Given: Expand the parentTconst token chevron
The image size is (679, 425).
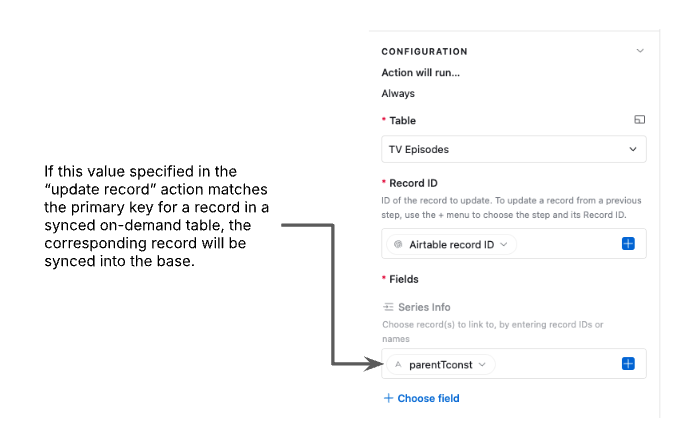Looking at the screenshot, I should coord(482,365).
